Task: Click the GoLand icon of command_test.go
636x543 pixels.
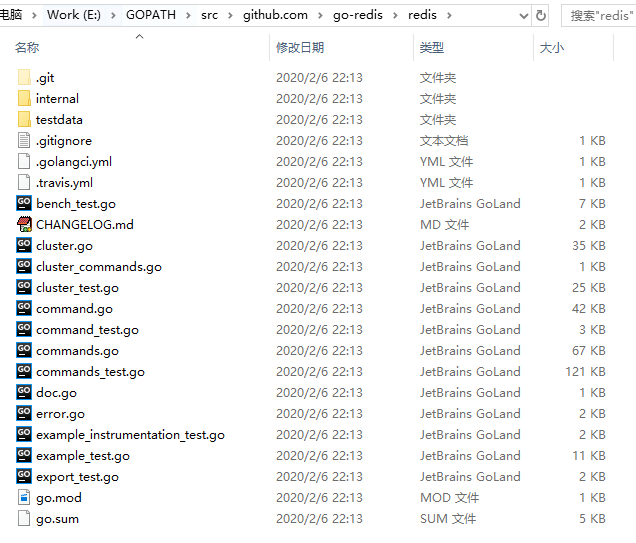Action: point(24,329)
